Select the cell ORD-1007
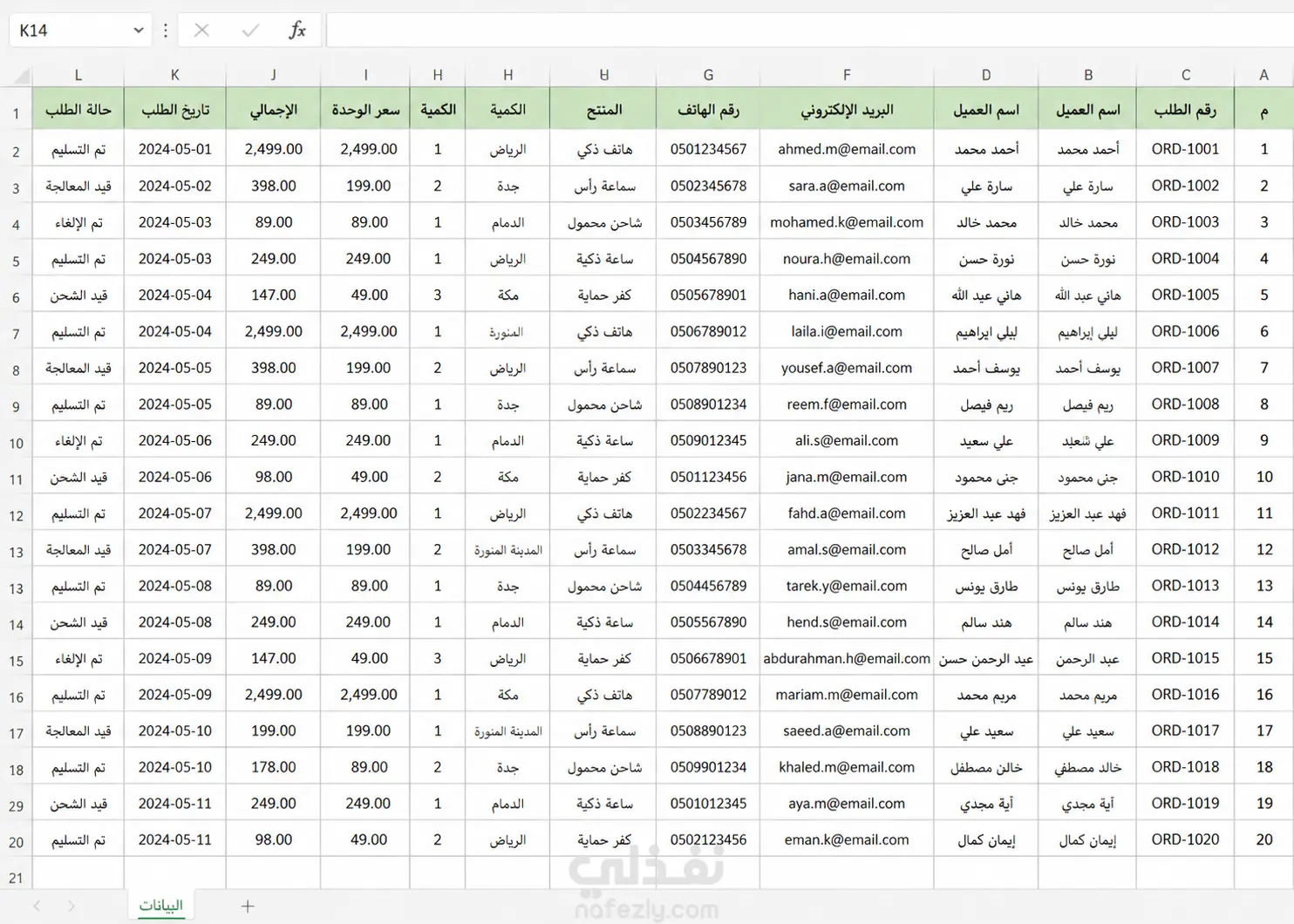 coord(1186,368)
